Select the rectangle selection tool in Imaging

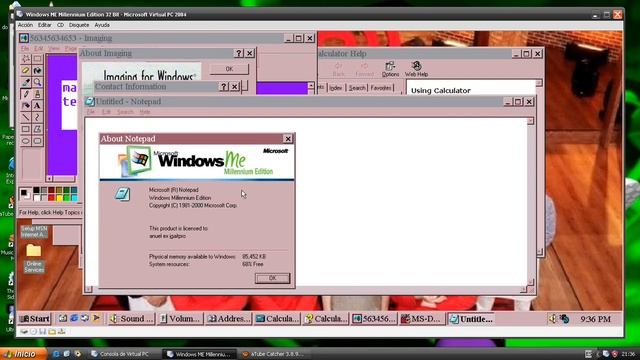(37, 59)
